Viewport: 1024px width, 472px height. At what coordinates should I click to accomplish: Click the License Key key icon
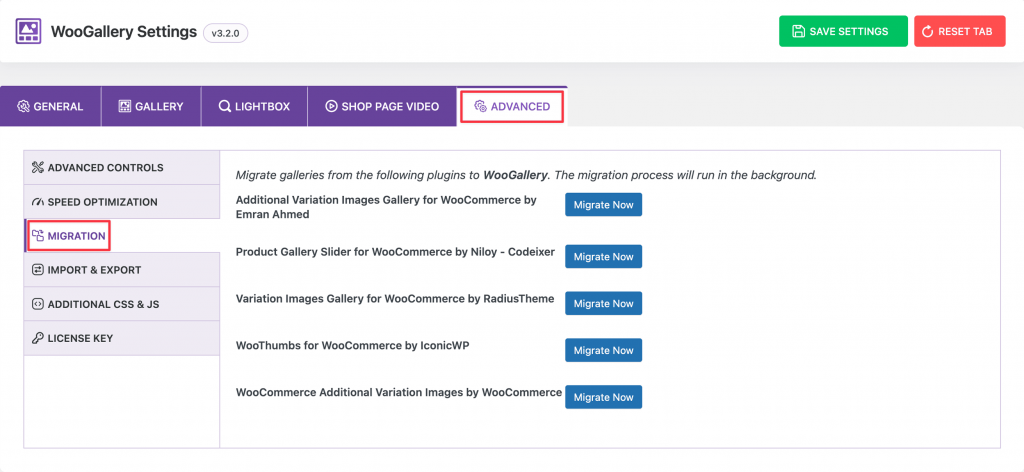point(37,338)
